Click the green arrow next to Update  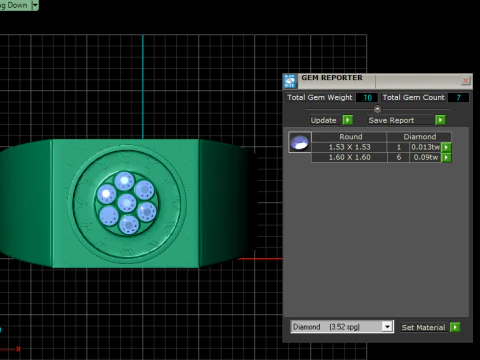coord(348,120)
